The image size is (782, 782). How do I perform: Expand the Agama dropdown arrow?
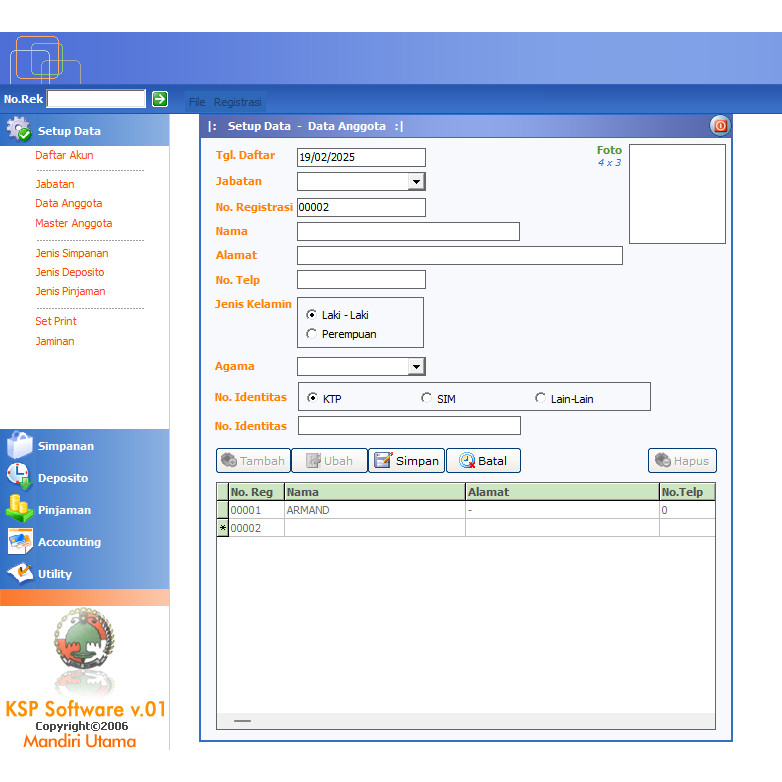(416, 367)
